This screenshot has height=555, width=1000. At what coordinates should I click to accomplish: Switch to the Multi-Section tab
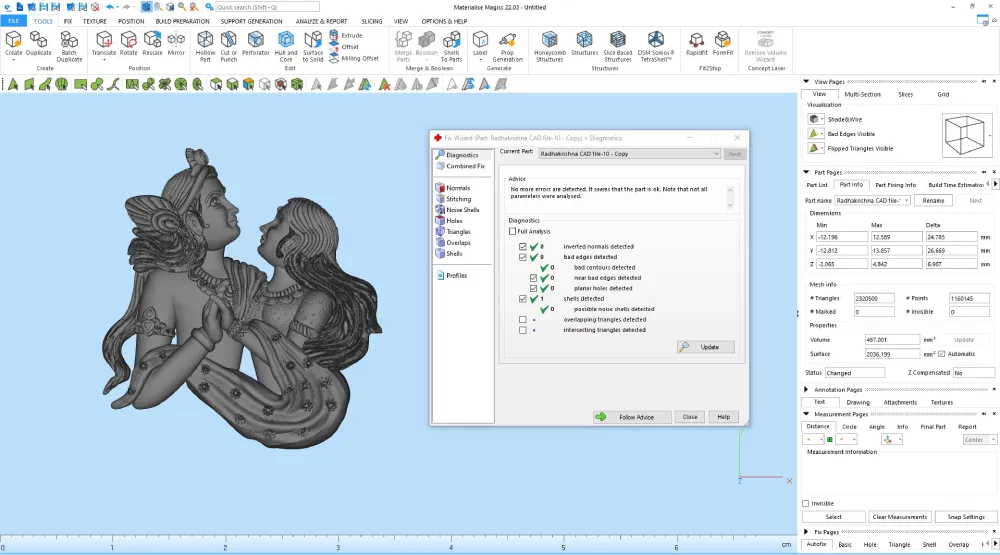click(x=862, y=94)
